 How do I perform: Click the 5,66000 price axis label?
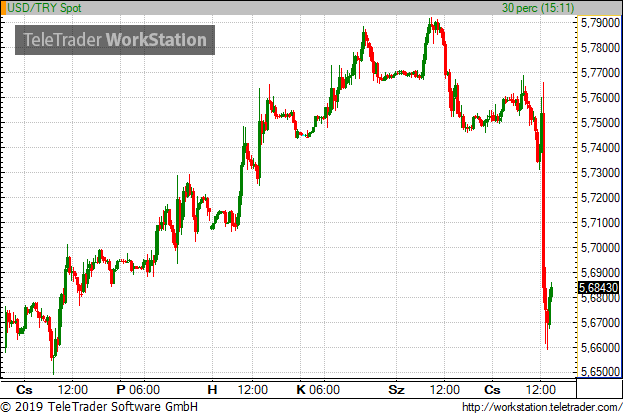pos(600,348)
